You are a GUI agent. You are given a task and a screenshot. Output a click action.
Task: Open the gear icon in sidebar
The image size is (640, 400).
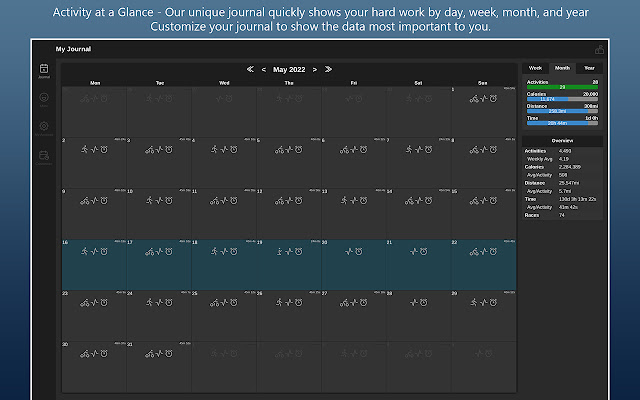point(44,127)
